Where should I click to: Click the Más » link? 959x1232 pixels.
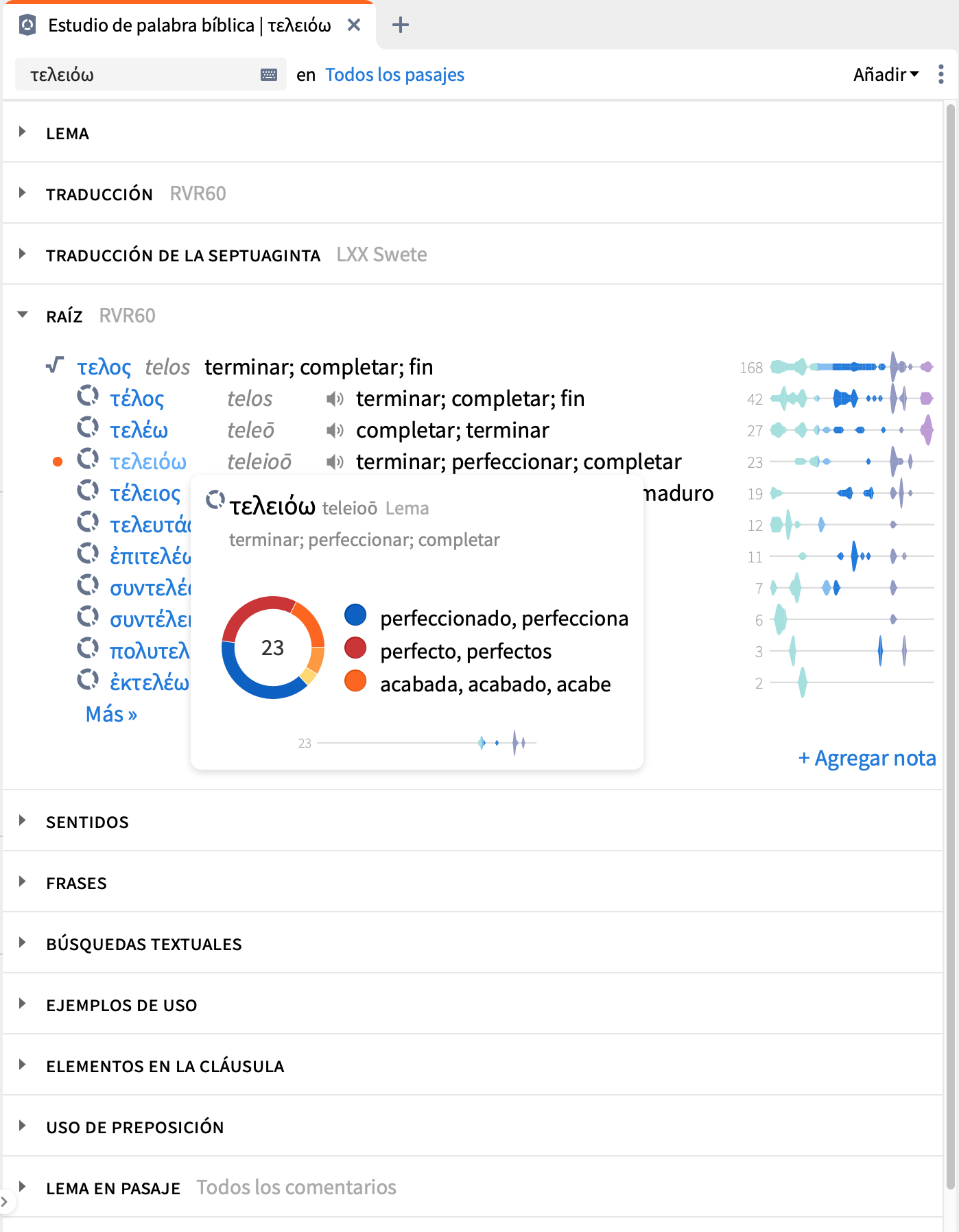[111, 714]
